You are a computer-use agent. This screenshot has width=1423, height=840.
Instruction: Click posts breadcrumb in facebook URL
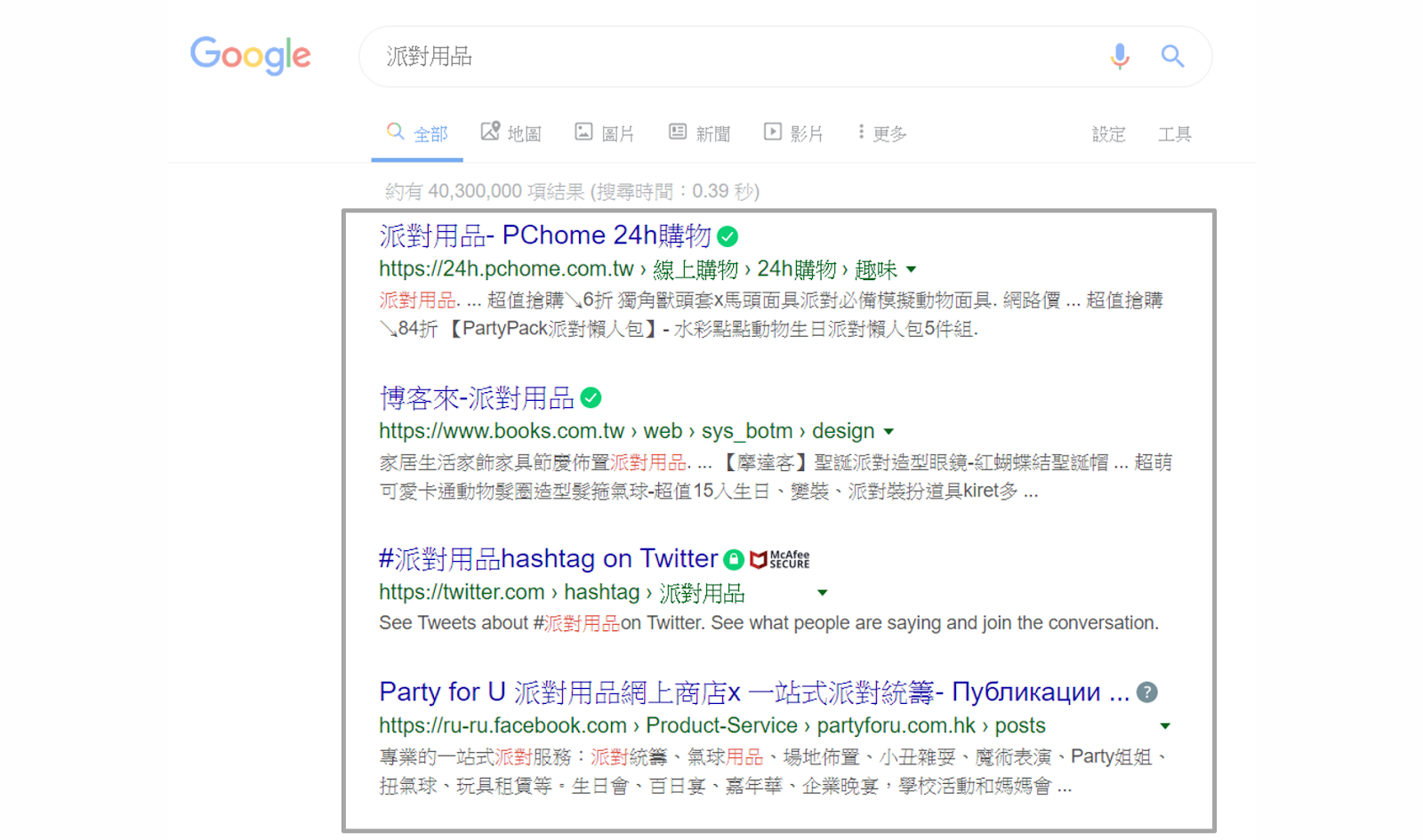[1020, 725]
